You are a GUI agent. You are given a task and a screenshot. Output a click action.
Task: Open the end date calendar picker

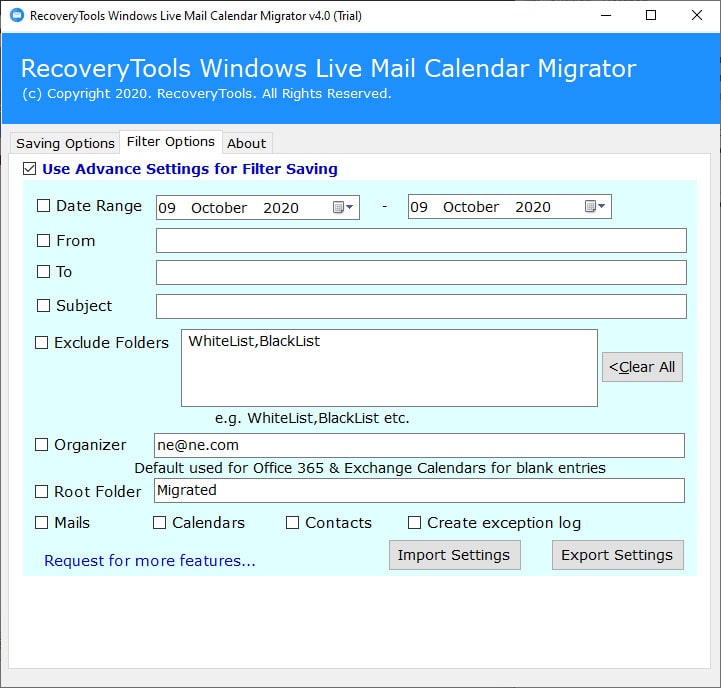(595, 206)
